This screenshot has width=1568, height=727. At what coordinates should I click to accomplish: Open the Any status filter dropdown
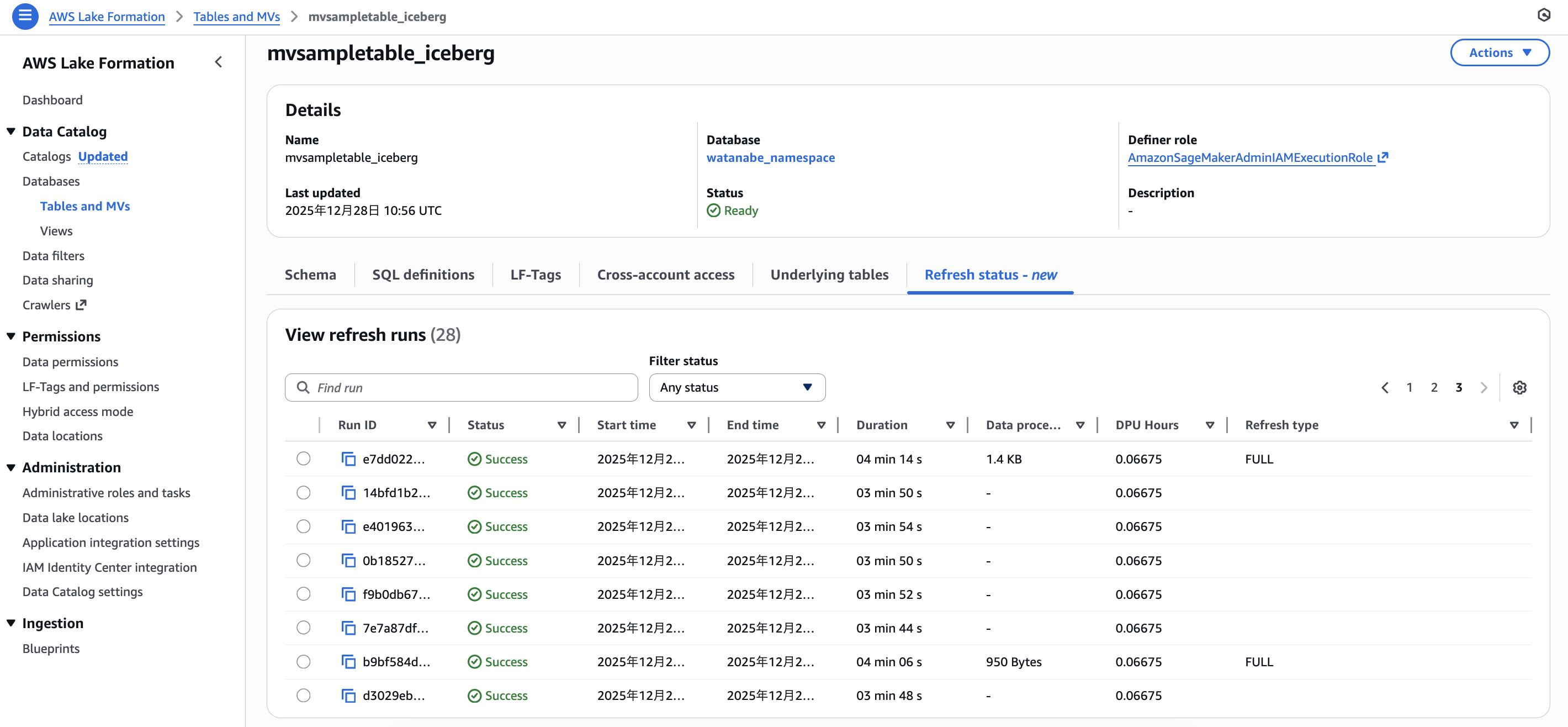[737, 387]
